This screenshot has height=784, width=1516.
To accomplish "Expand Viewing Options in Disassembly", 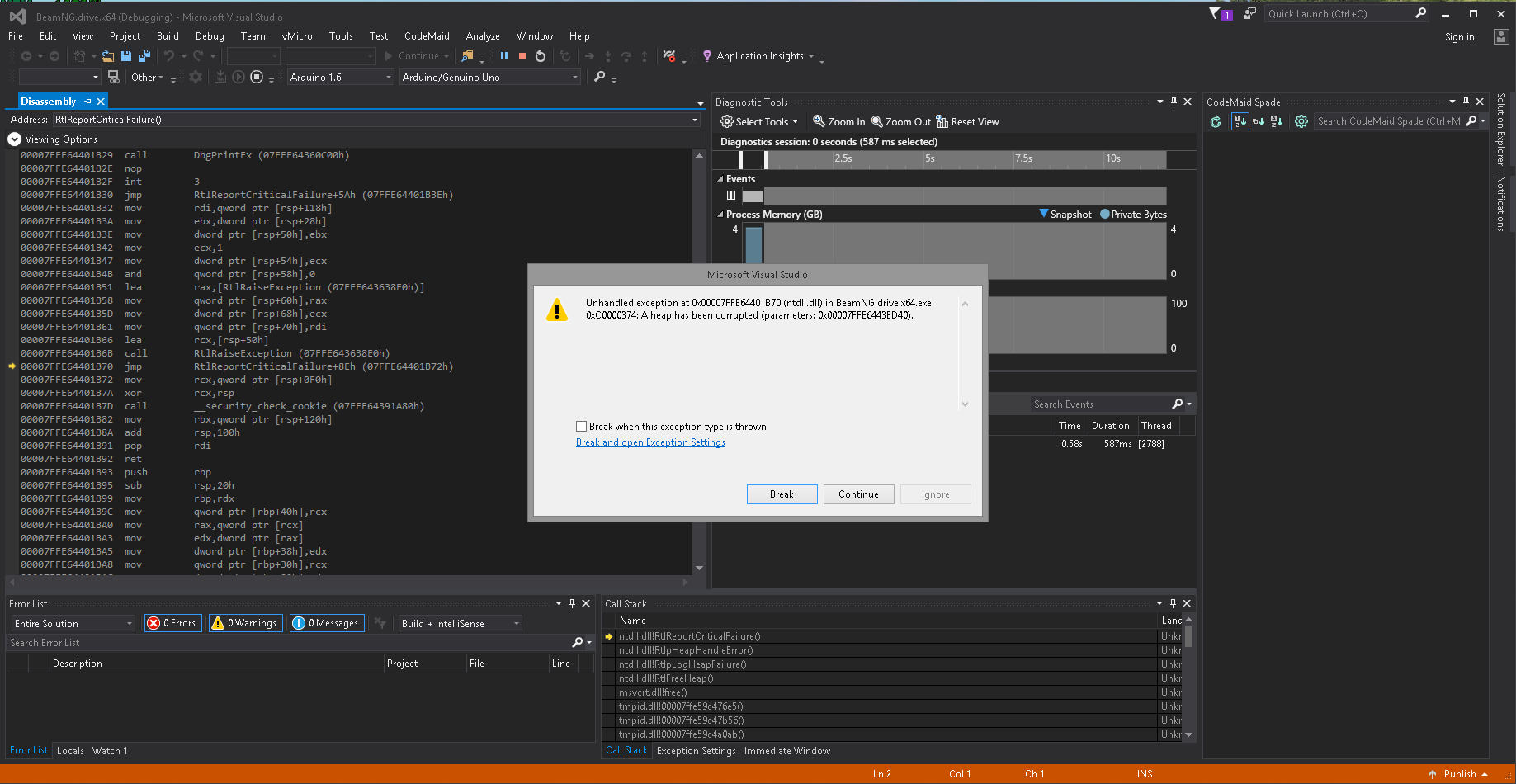I will coord(14,139).
